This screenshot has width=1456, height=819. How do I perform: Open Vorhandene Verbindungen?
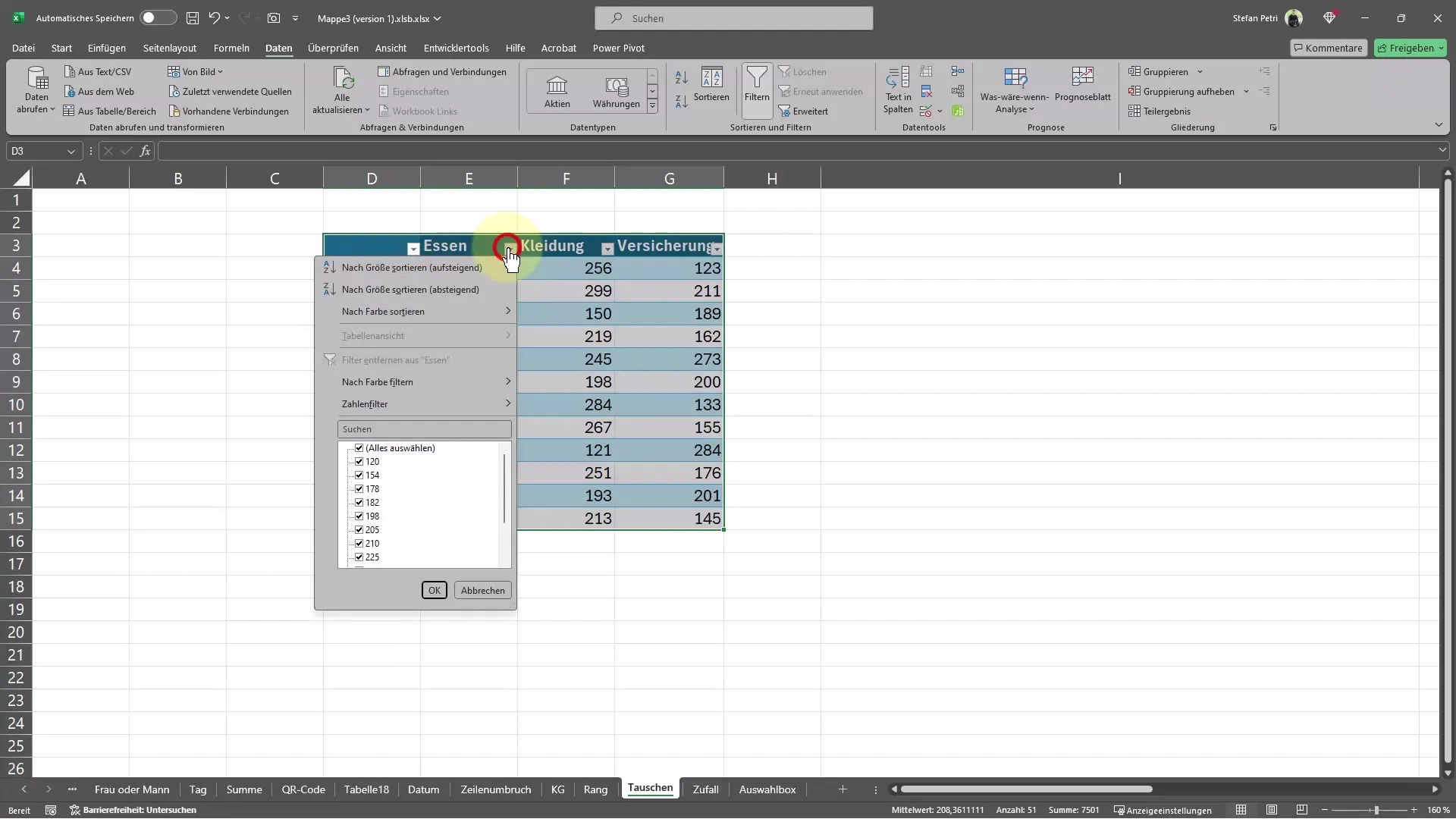point(229,111)
